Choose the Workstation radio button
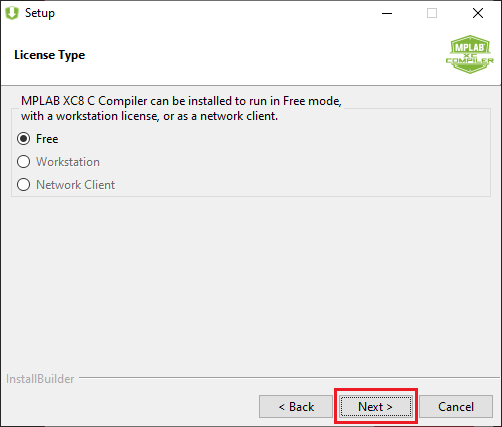This screenshot has height=427, width=502. coord(24,162)
